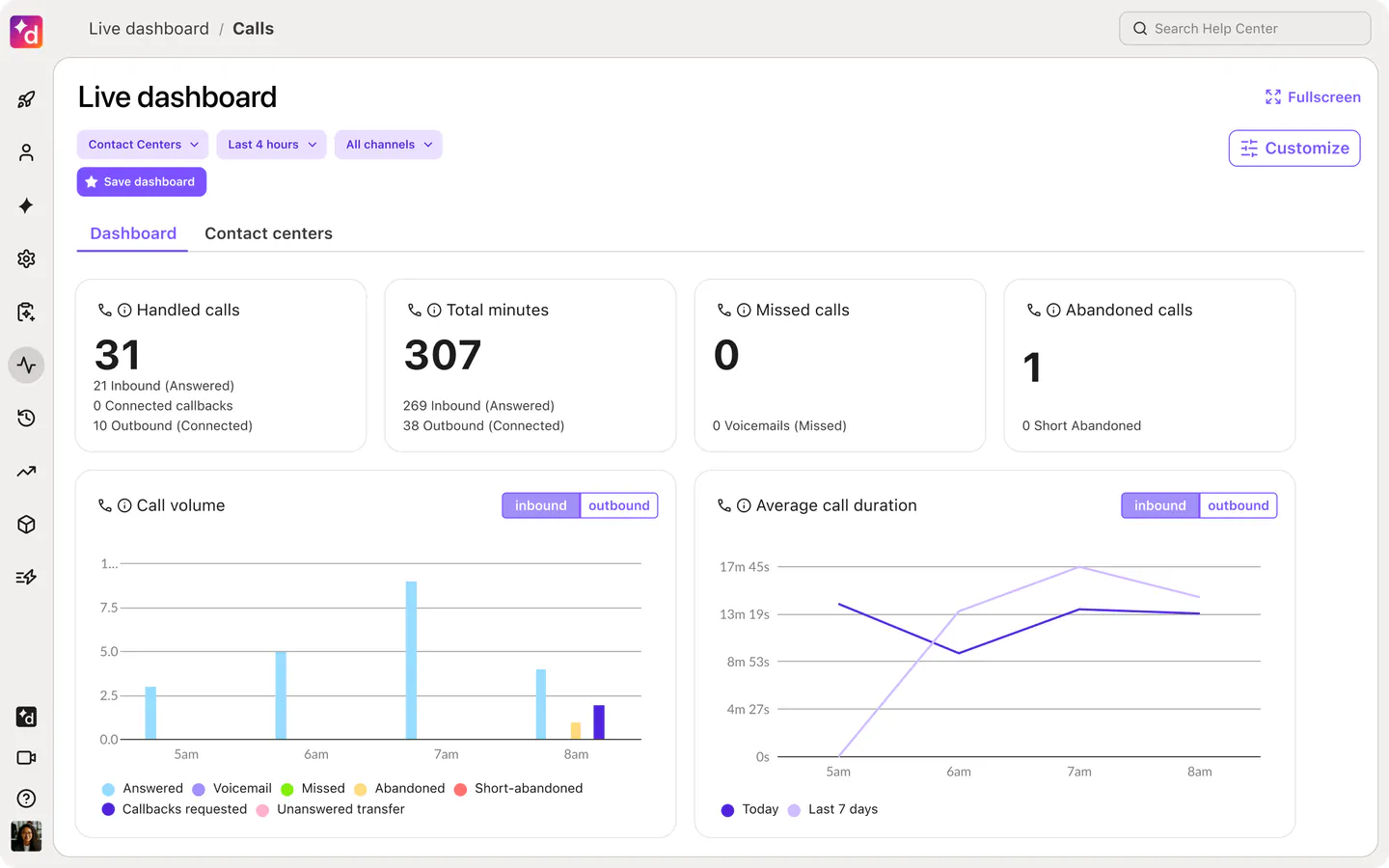The width and height of the screenshot is (1389, 868).
Task: Click the video camera sidebar icon
Action: point(26,758)
